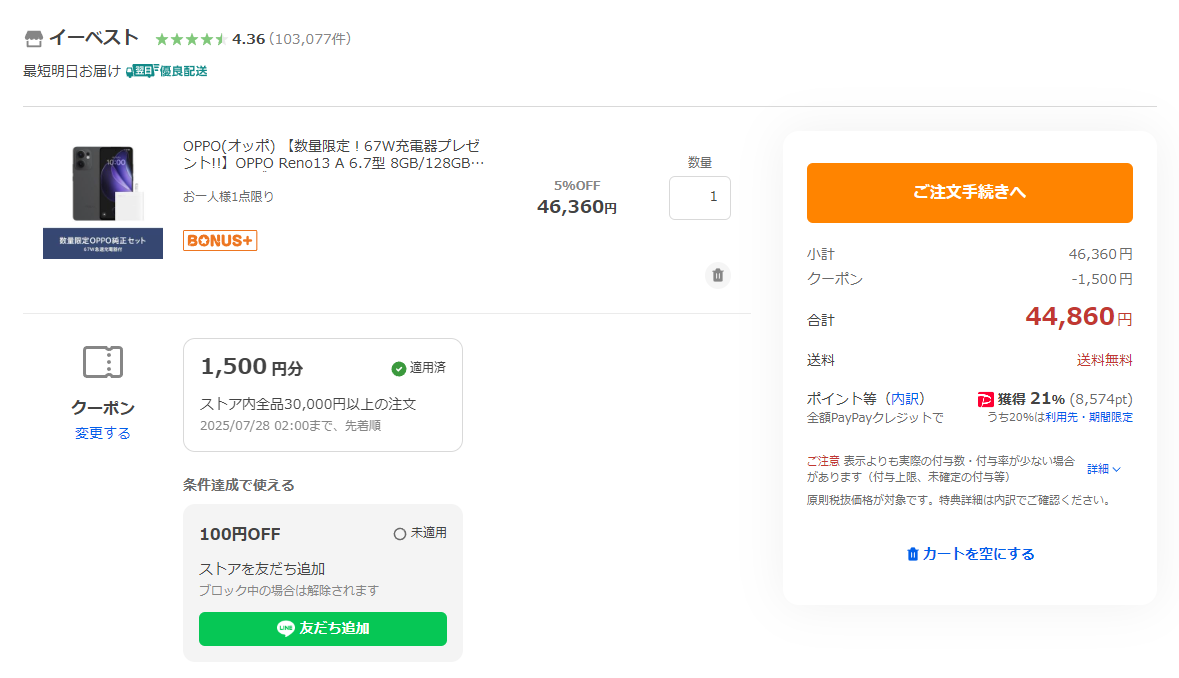The image size is (1179, 678).
Task: Click the 獲得 21% points text
Action: tap(1031, 398)
